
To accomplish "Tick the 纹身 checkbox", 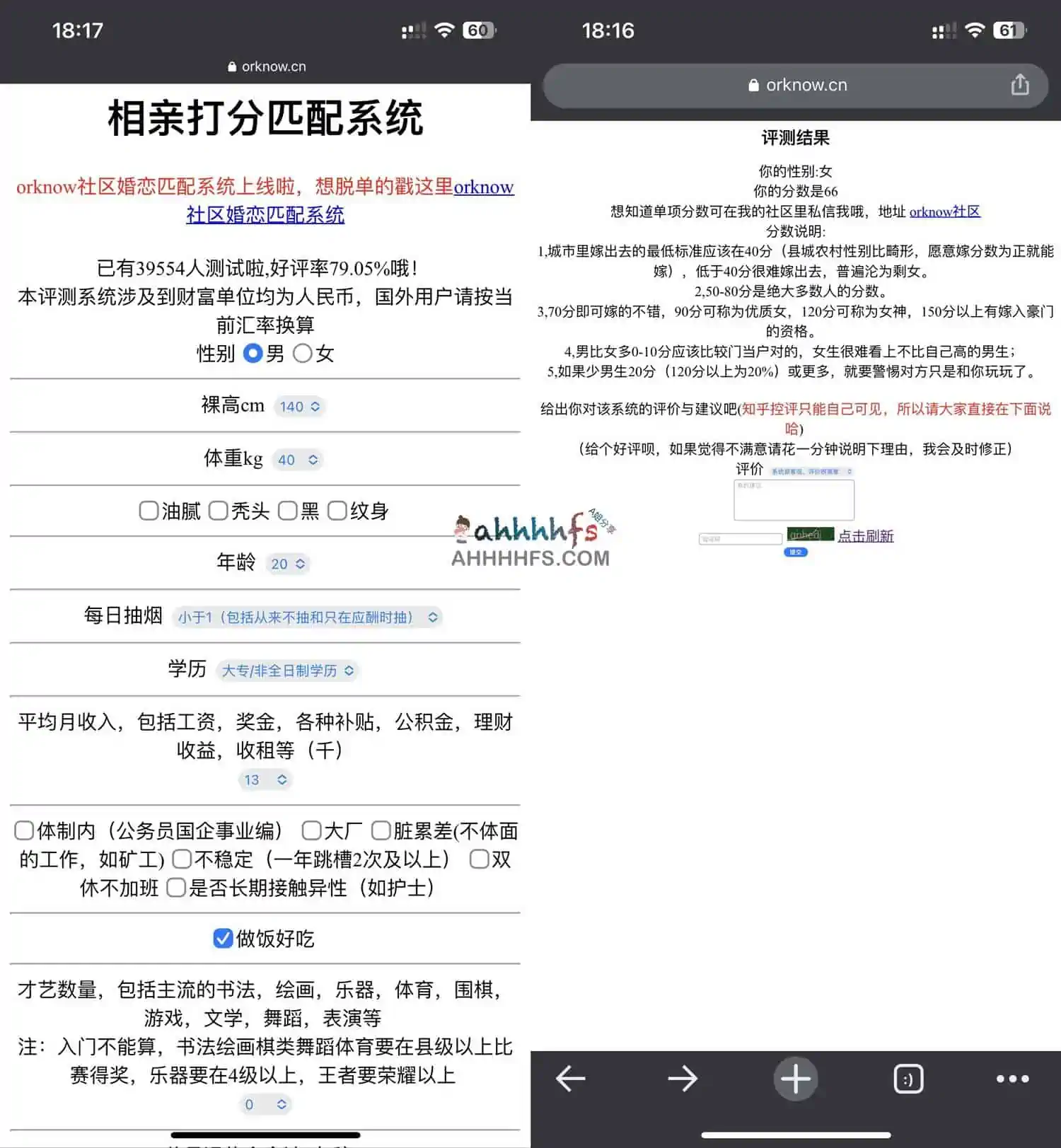I will coord(337,511).
